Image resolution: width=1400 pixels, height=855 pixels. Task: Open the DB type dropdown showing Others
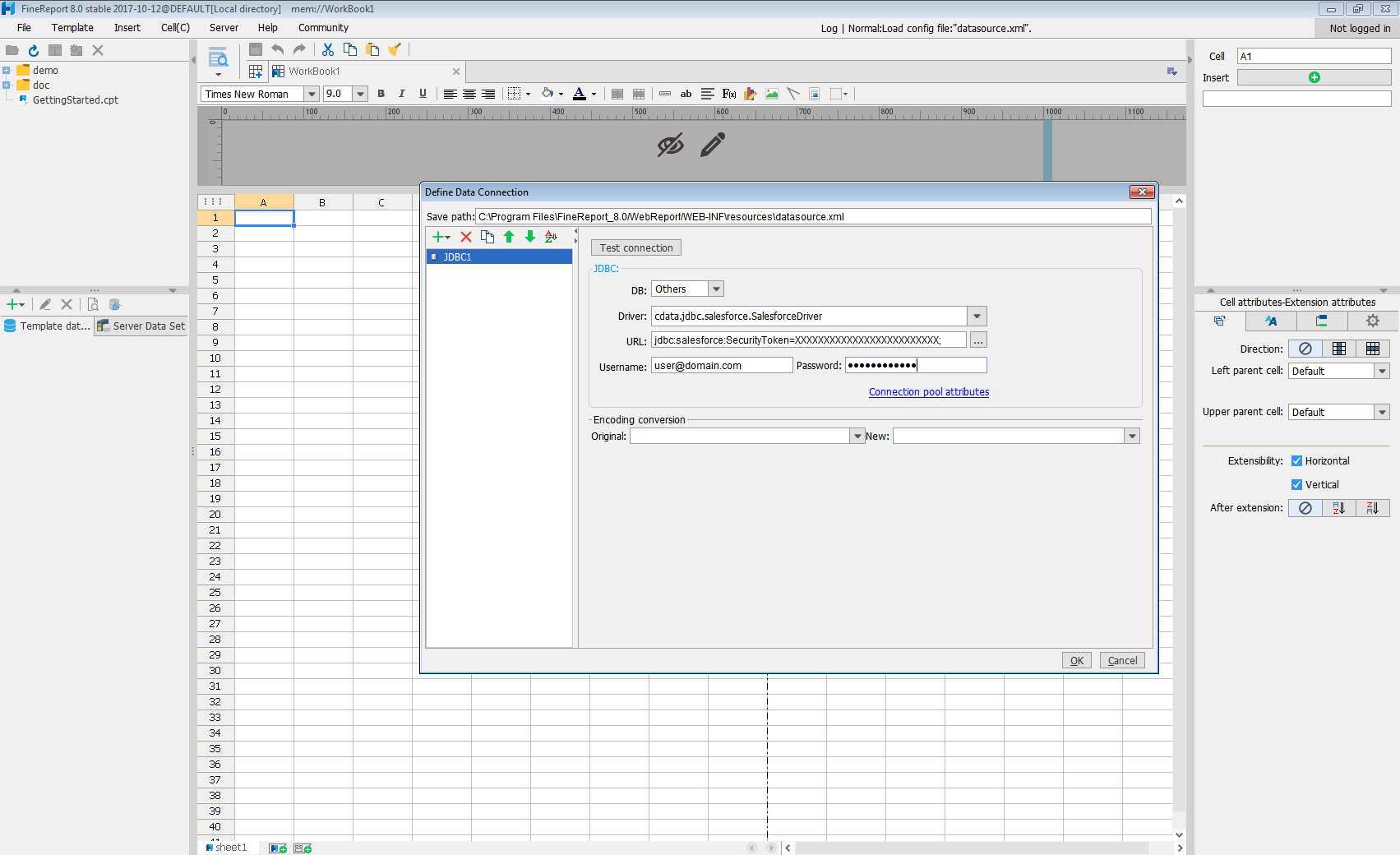716,289
